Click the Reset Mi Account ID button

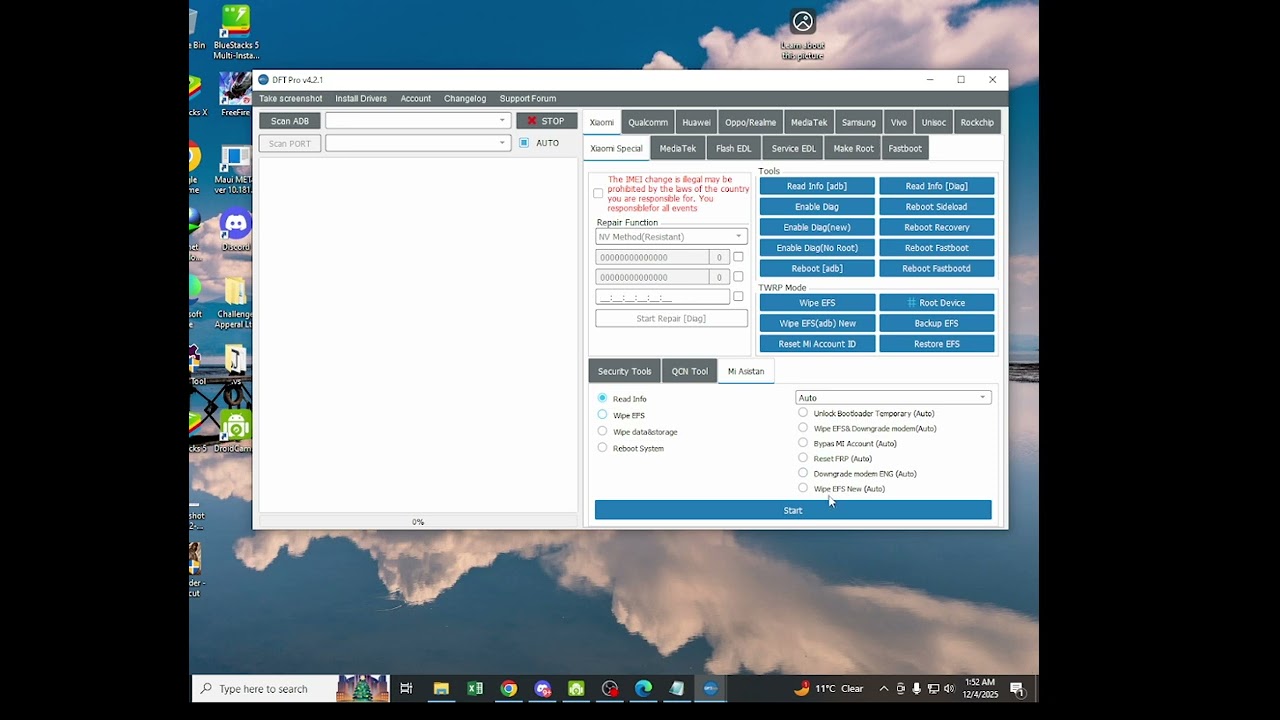pos(817,344)
